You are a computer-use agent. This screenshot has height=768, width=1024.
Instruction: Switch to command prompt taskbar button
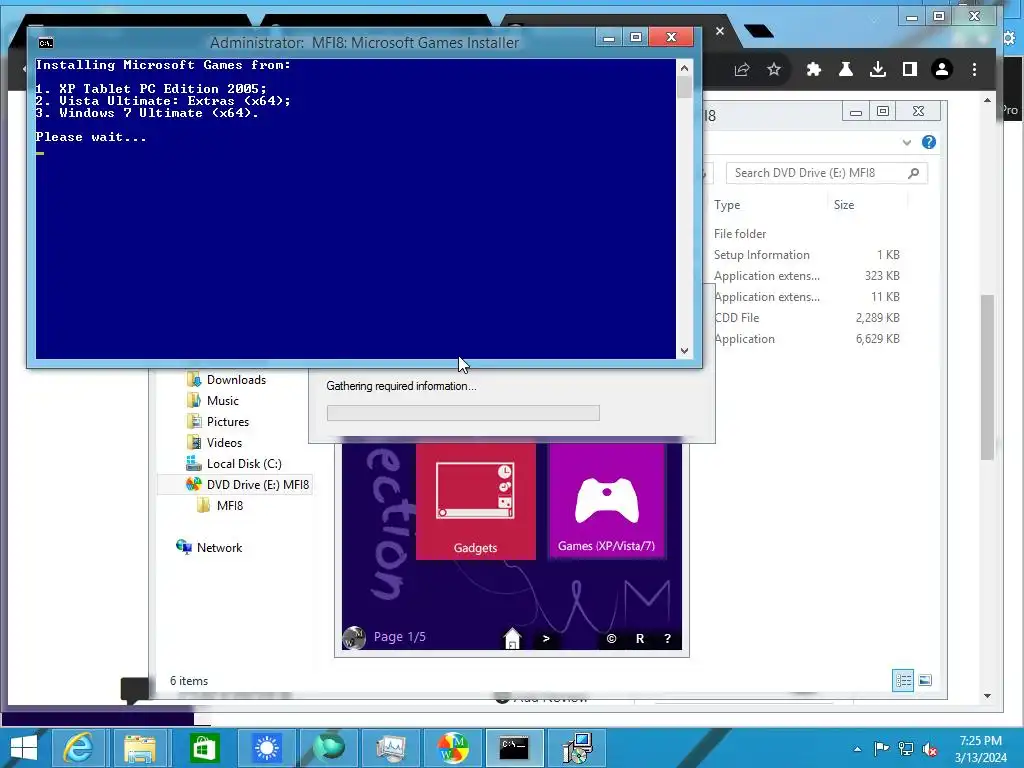coord(514,748)
